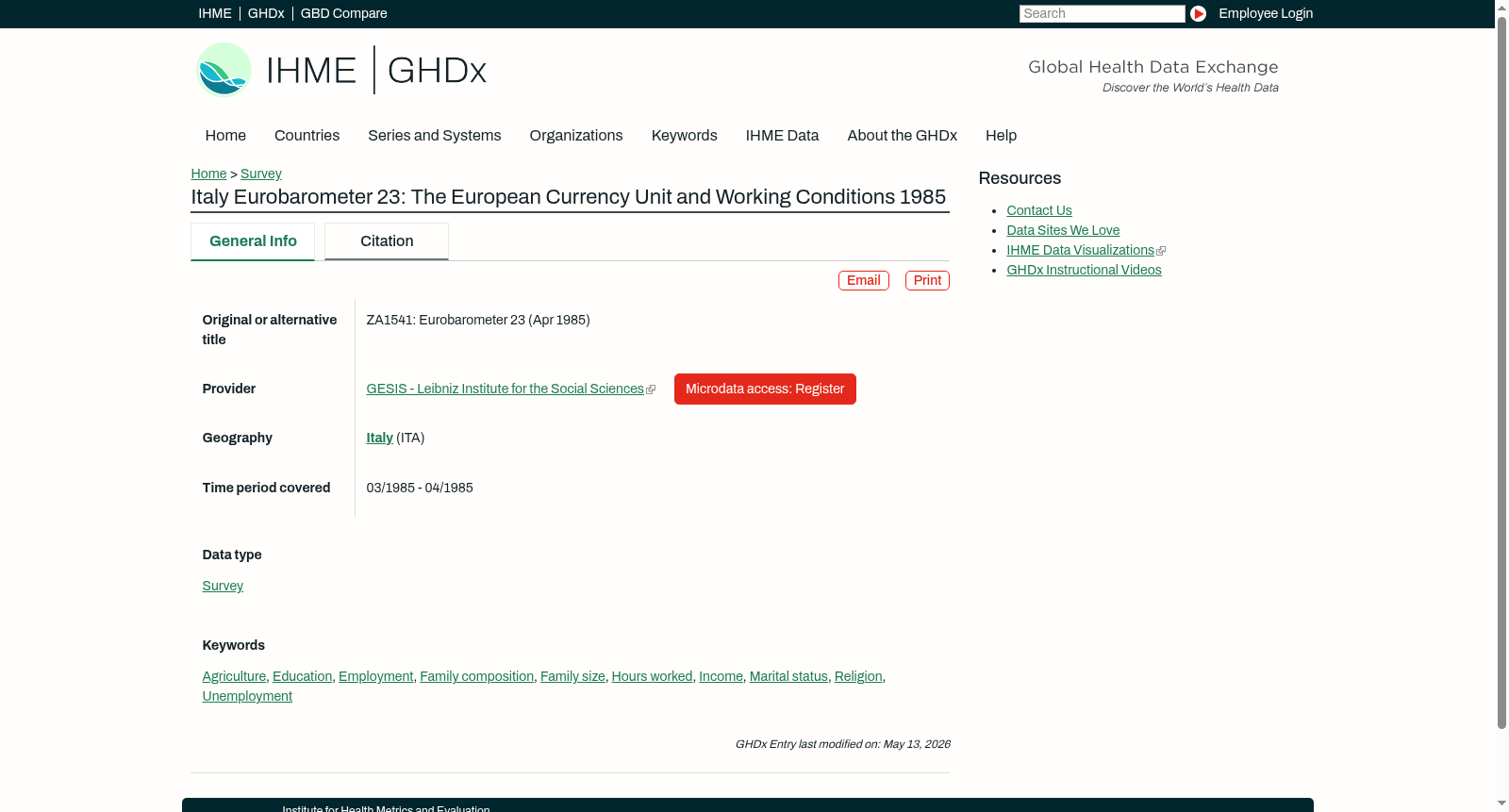
Task: Open the IHME Data menu item
Action: click(x=782, y=136)
